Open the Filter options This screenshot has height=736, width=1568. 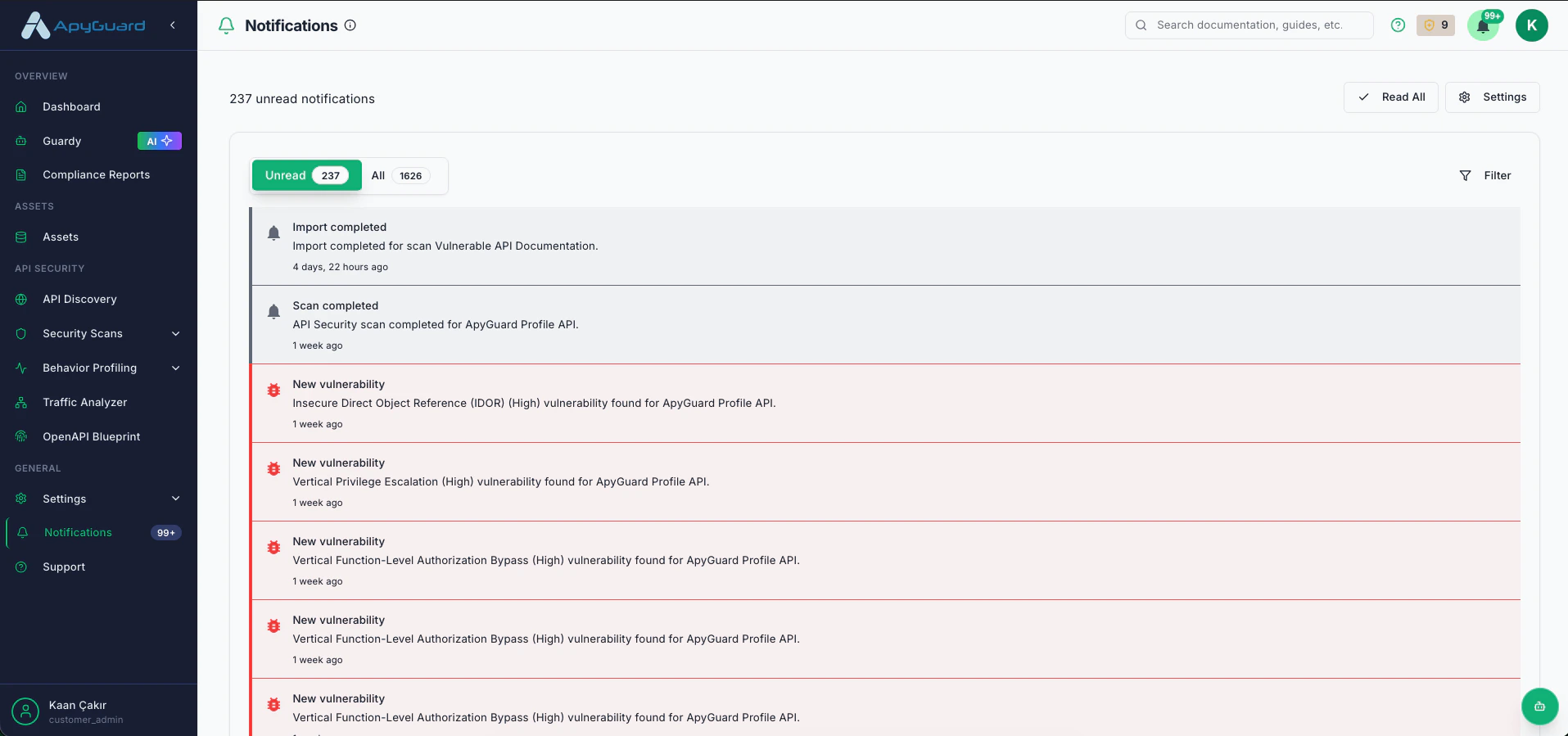click(1485, 175)
